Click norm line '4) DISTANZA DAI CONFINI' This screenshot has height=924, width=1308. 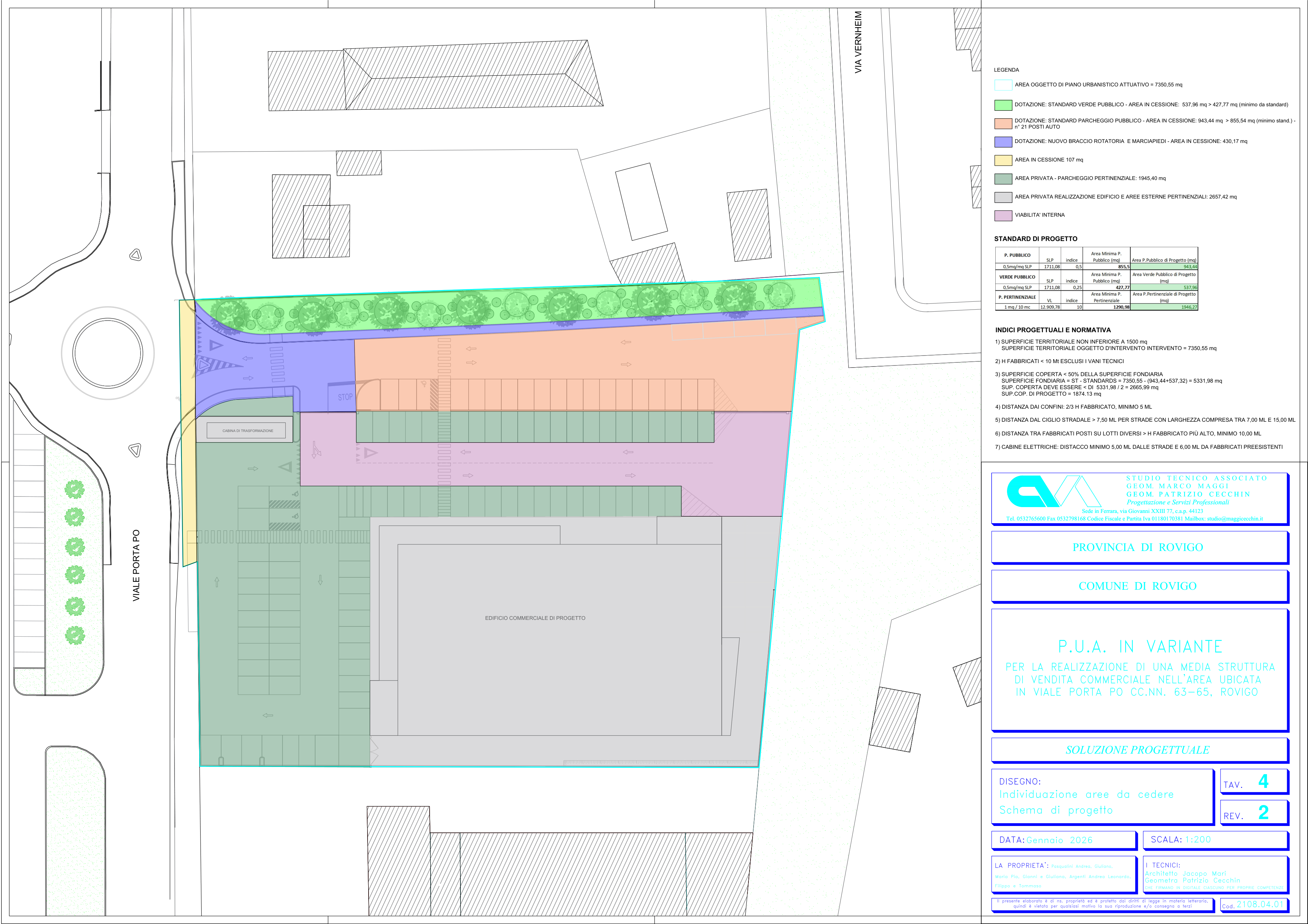(x=1073, y=407)
